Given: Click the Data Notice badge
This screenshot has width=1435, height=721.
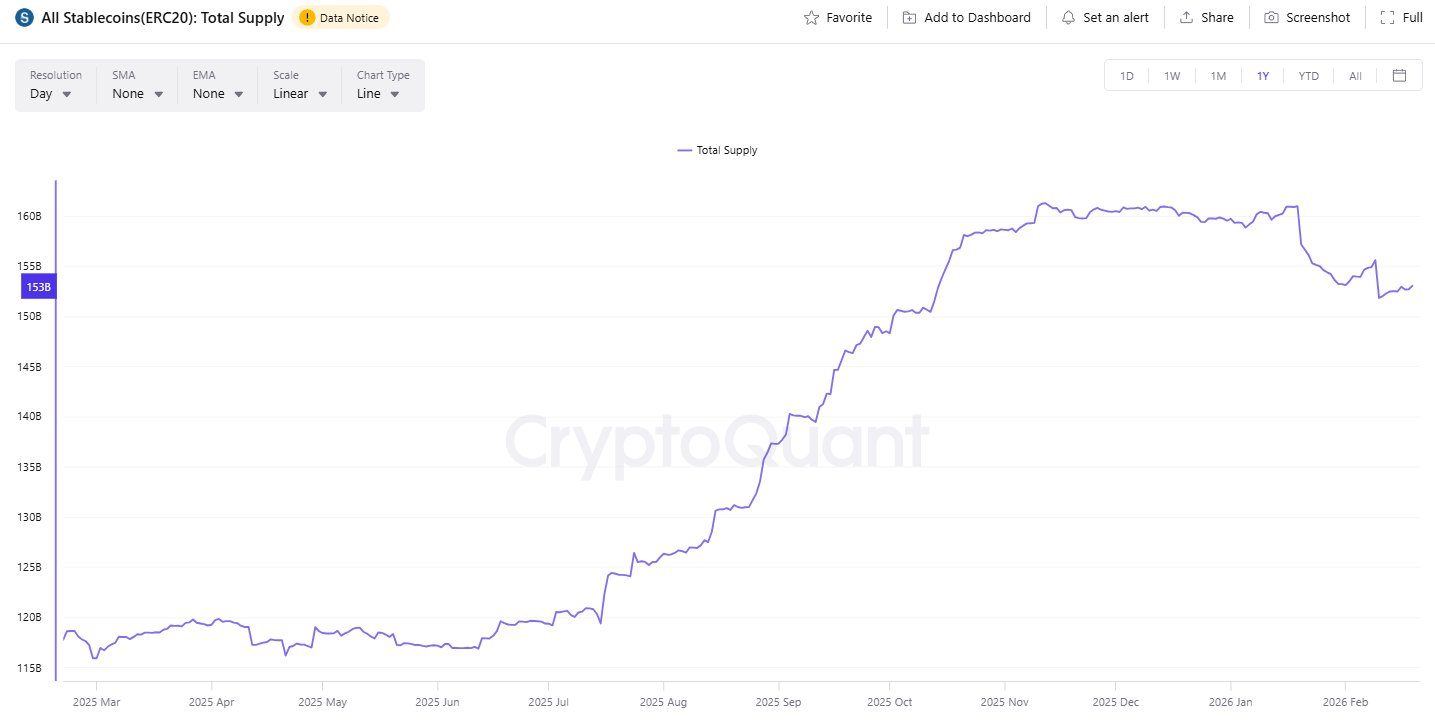Looking at the screenshot, I should (x=340, y=18).
